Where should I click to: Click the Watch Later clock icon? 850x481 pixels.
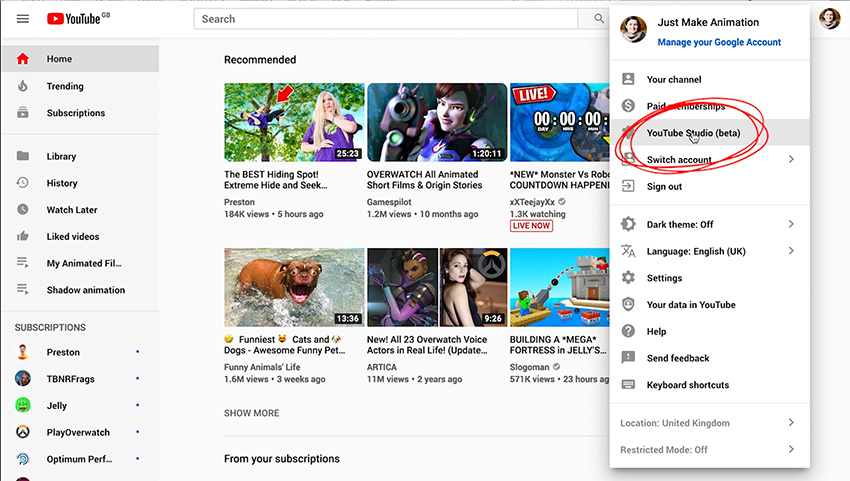point(23,209)
